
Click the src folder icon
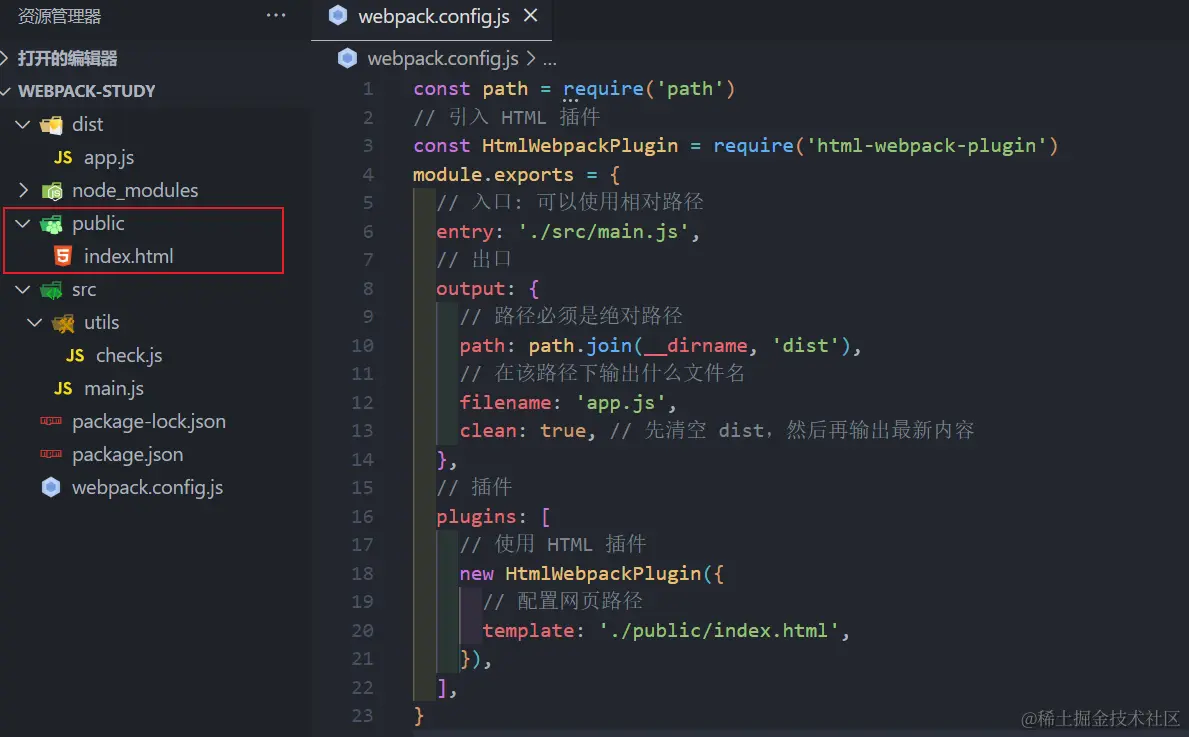coord(52,290)
